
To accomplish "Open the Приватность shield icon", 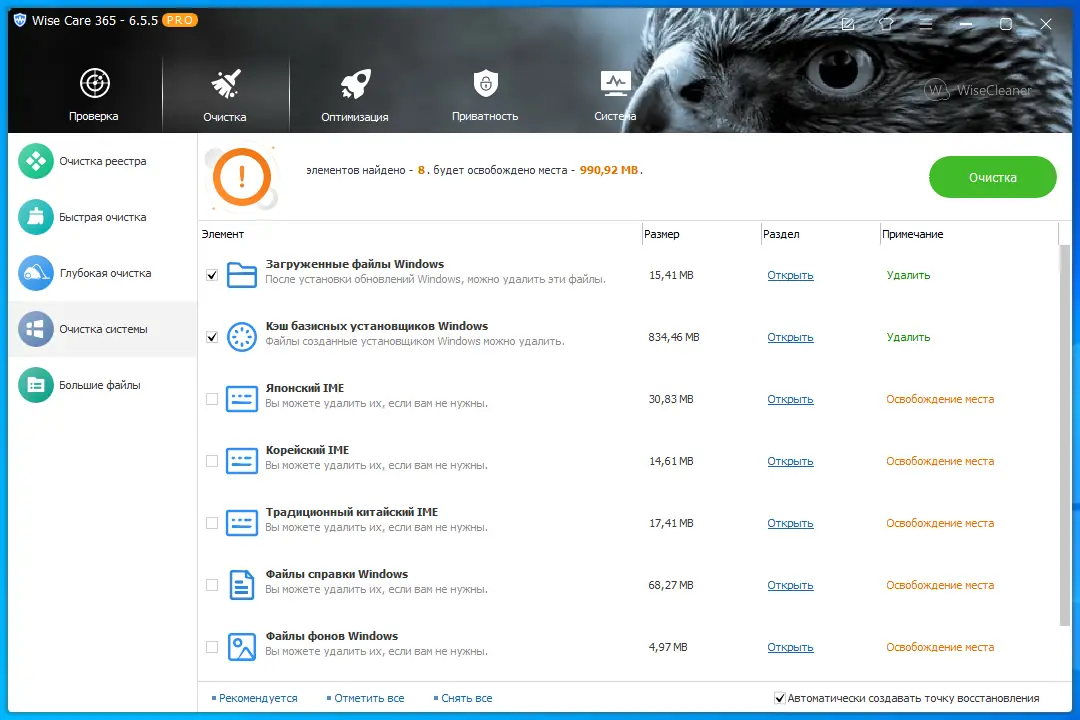I will [486, 83].
